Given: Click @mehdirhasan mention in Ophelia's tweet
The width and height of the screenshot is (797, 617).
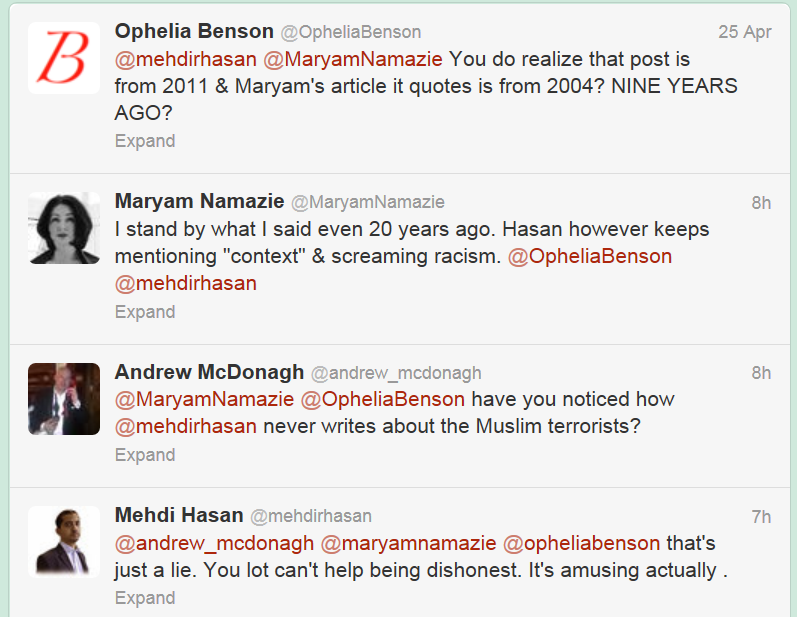Looking at the screenshot, I should 186,59.
